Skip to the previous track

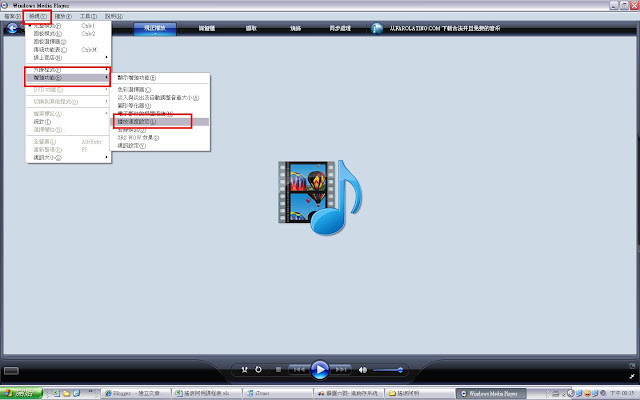pyautogui.click(x=299, y=370)
